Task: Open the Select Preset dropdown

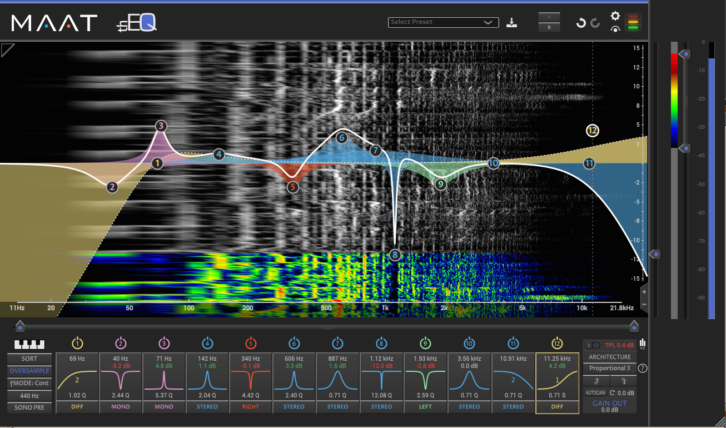Action: point(443,22)
